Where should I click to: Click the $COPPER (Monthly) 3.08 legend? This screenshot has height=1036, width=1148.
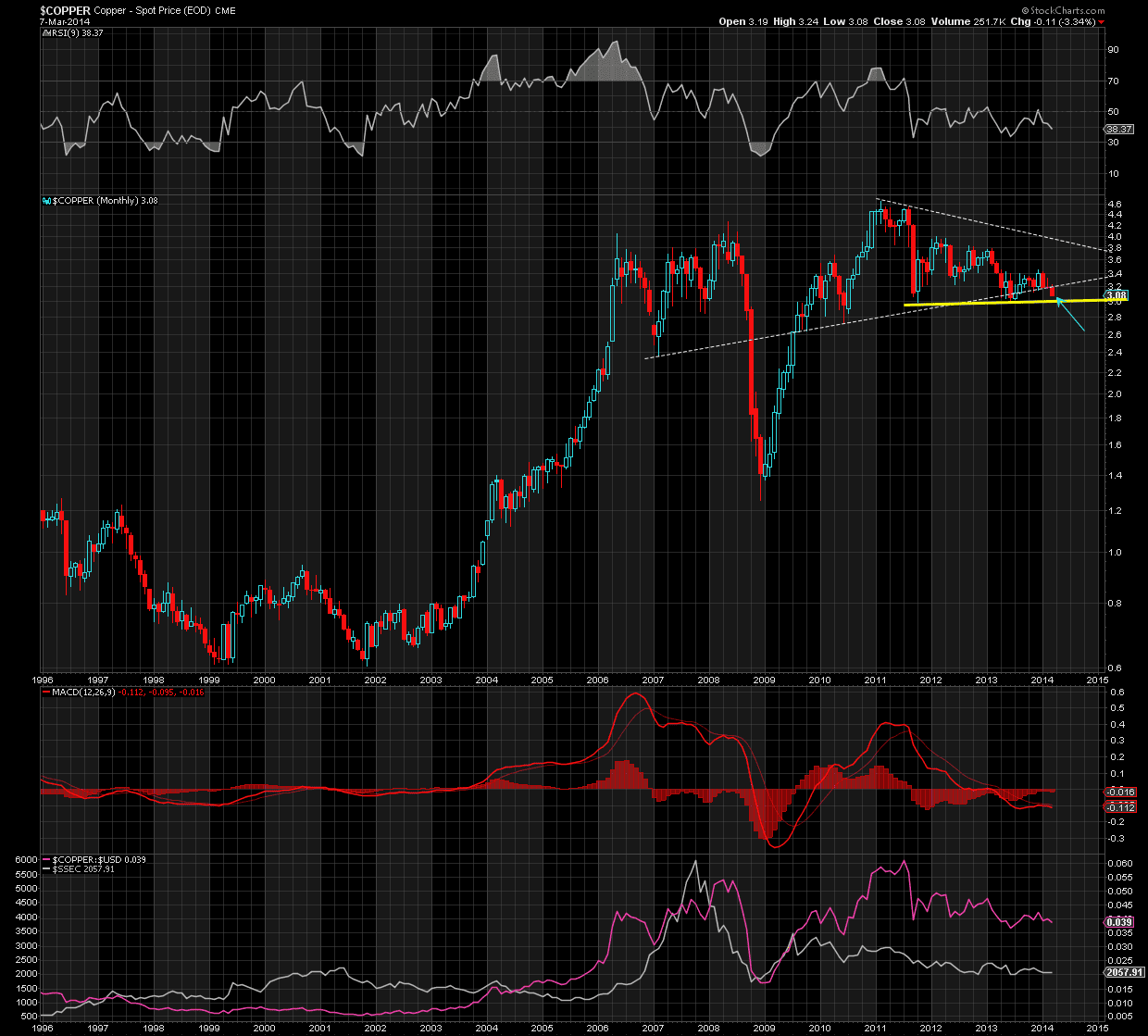pos(105,200)
